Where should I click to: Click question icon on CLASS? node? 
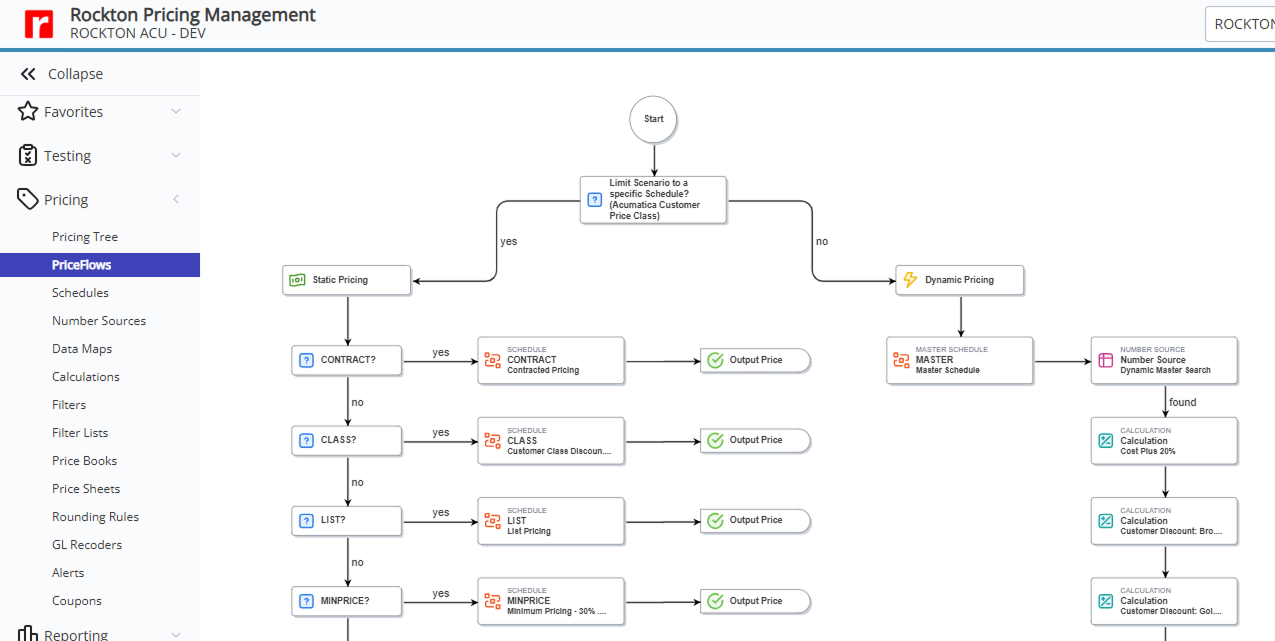pyautogui.click(x=306, y=440)
